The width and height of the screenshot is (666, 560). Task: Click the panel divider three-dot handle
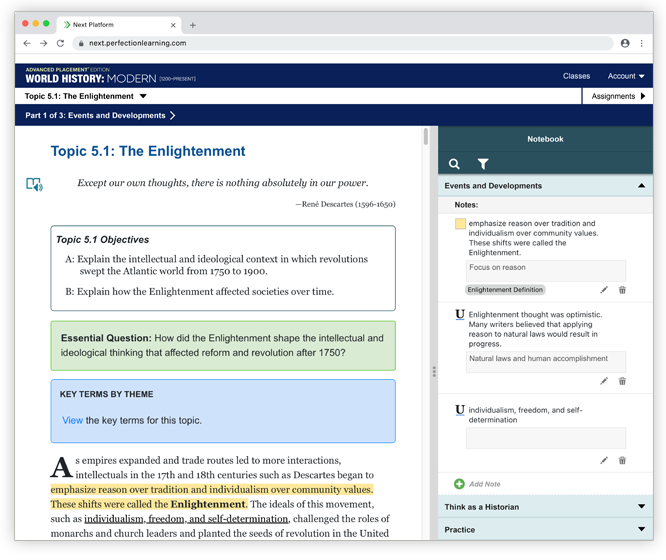click(434, 372)
